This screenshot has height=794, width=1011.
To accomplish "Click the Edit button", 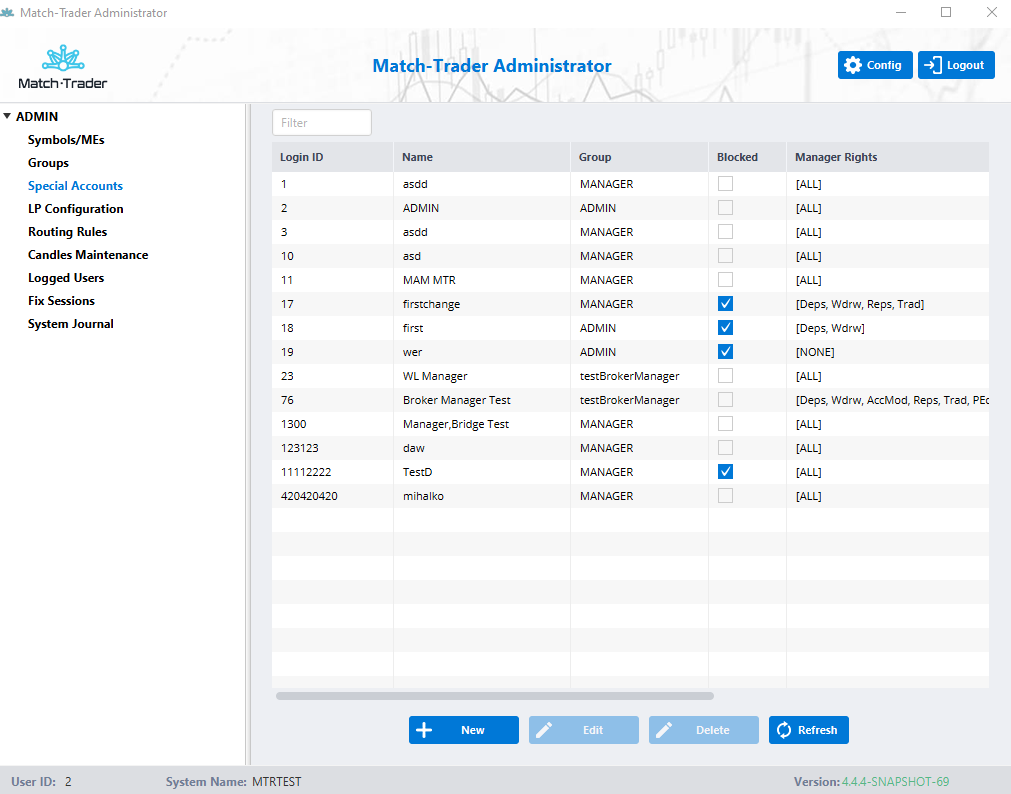I will pos(584,730).
